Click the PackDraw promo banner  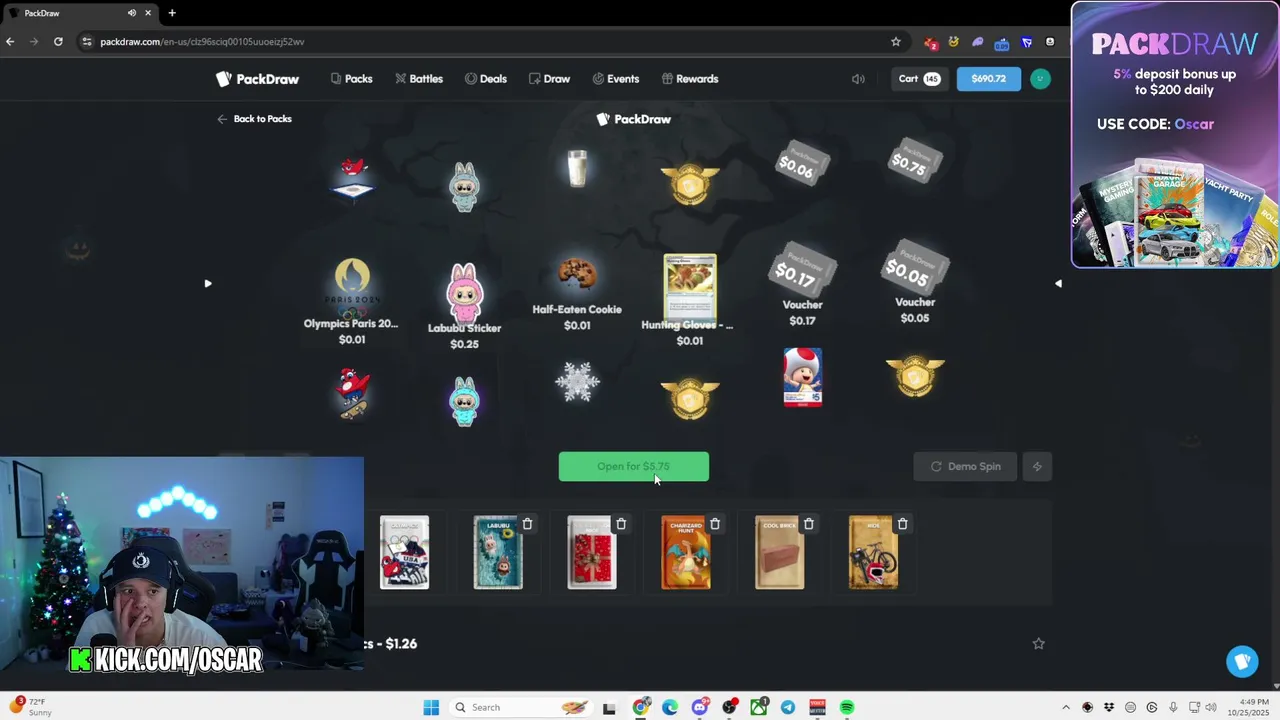1175,135
